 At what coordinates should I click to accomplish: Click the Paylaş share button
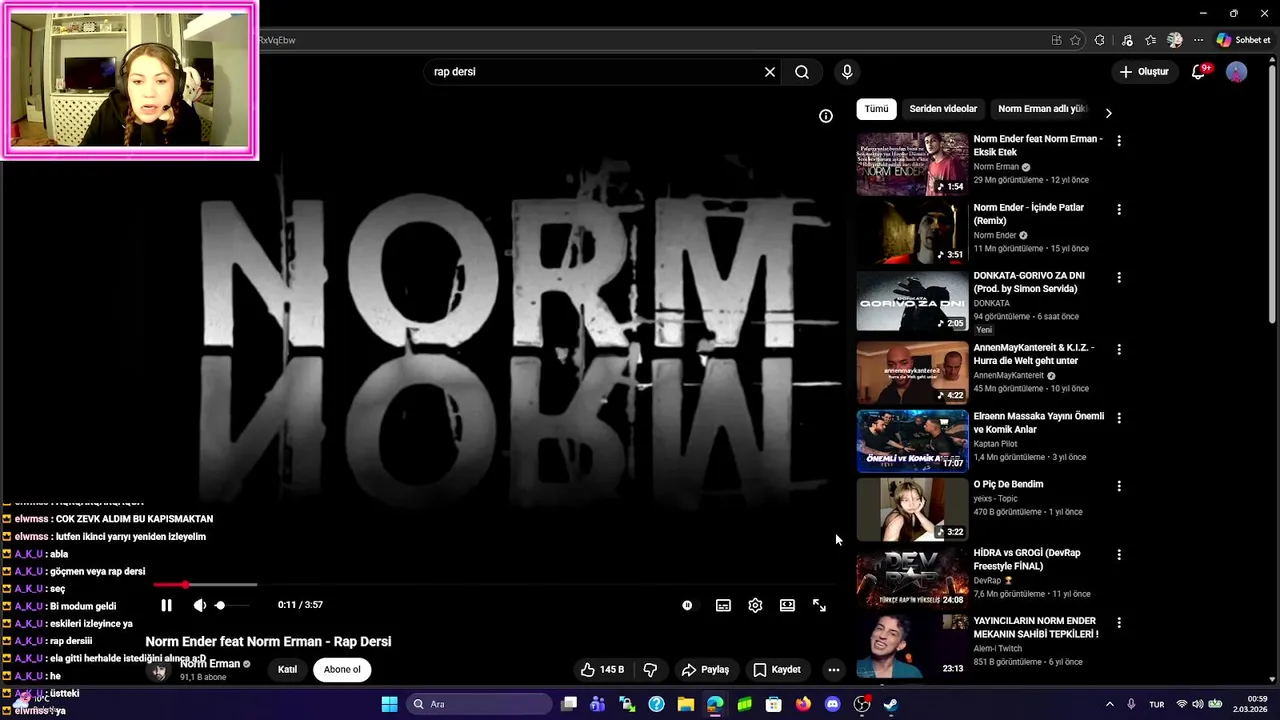point(705,670)
